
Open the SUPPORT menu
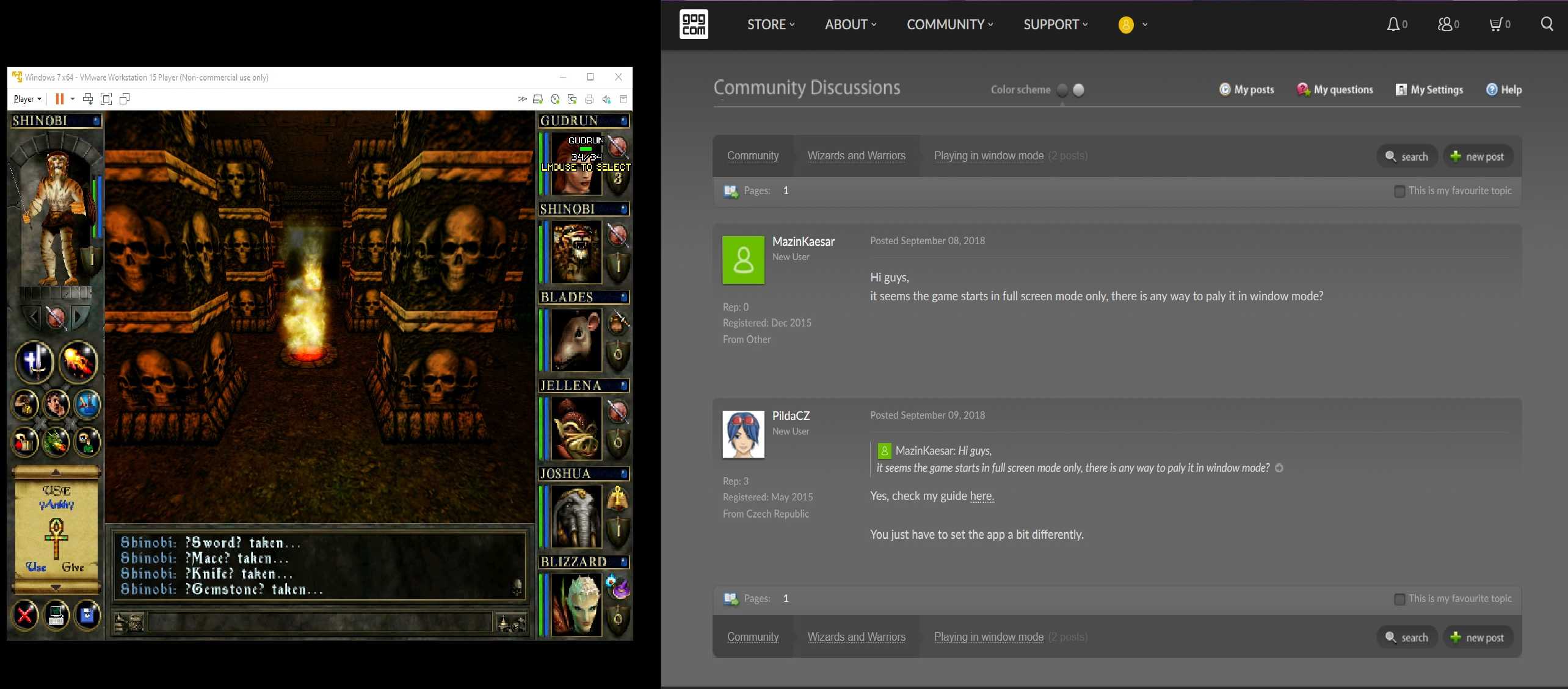1056,24
